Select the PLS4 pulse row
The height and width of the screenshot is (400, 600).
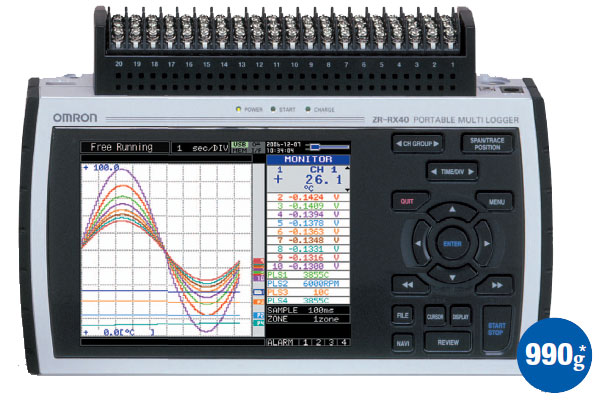click(x=308, y=300)
